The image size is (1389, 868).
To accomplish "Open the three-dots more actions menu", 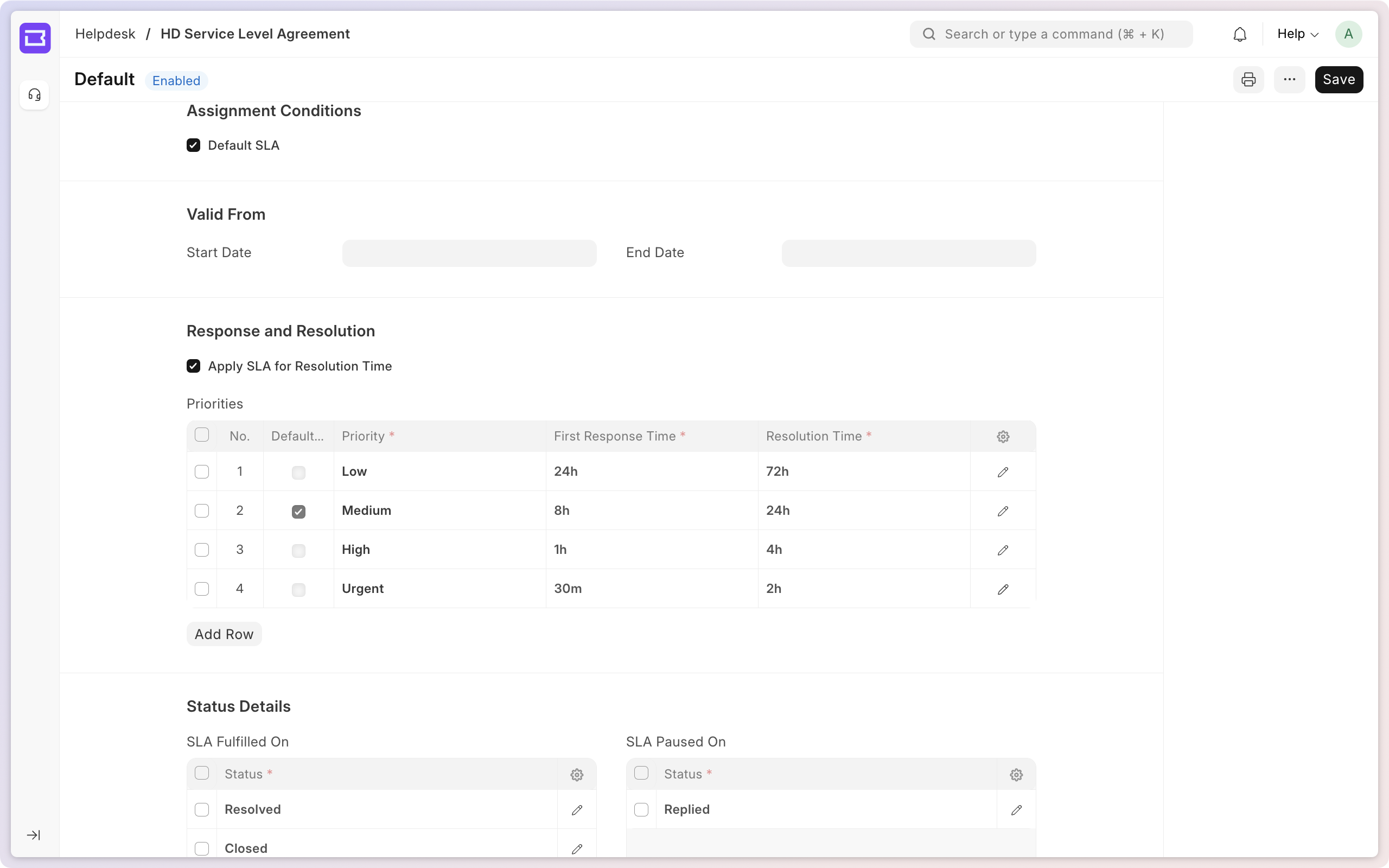I will pos(1289,80).
